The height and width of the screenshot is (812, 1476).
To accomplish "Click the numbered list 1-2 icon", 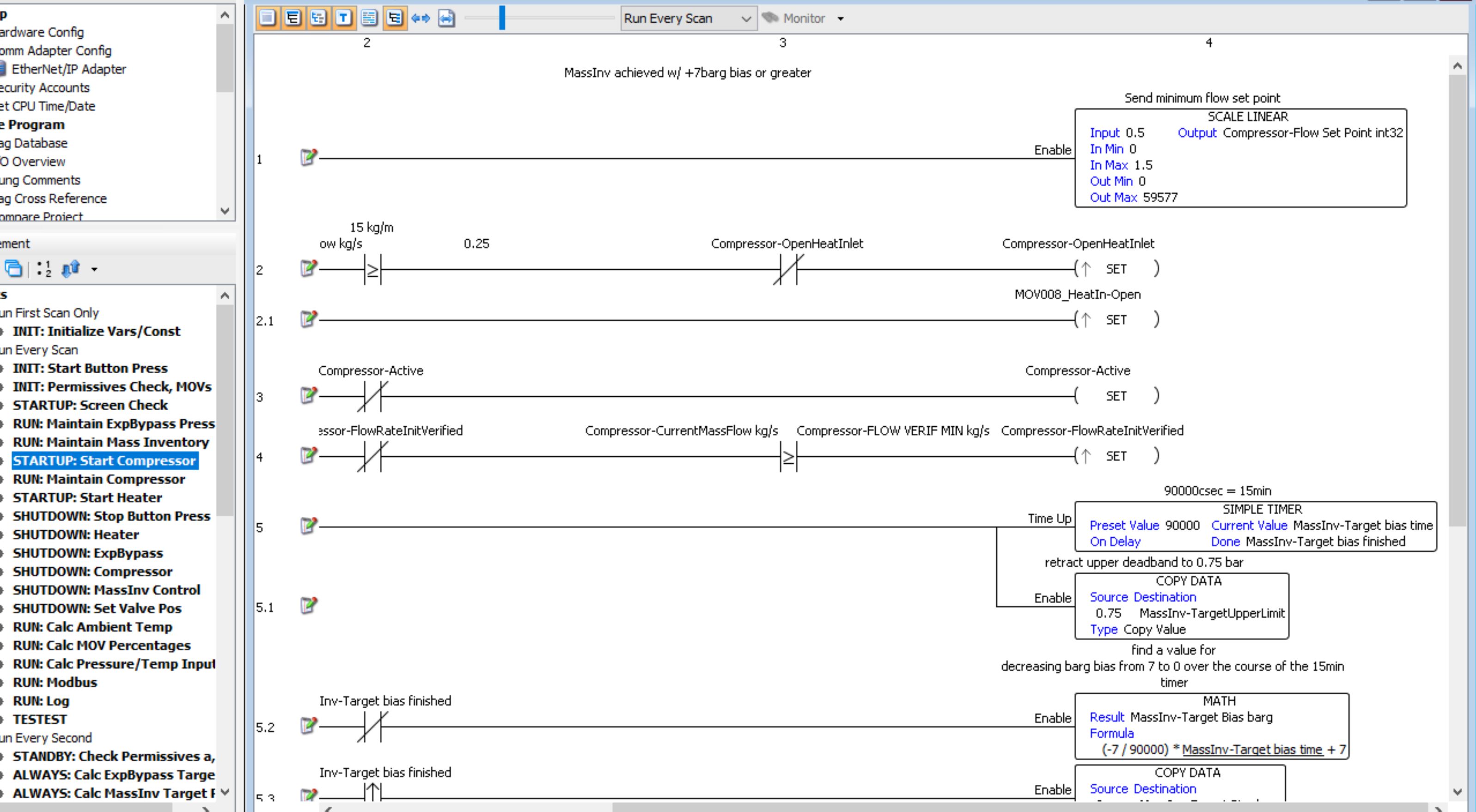I will click(44, 268).
